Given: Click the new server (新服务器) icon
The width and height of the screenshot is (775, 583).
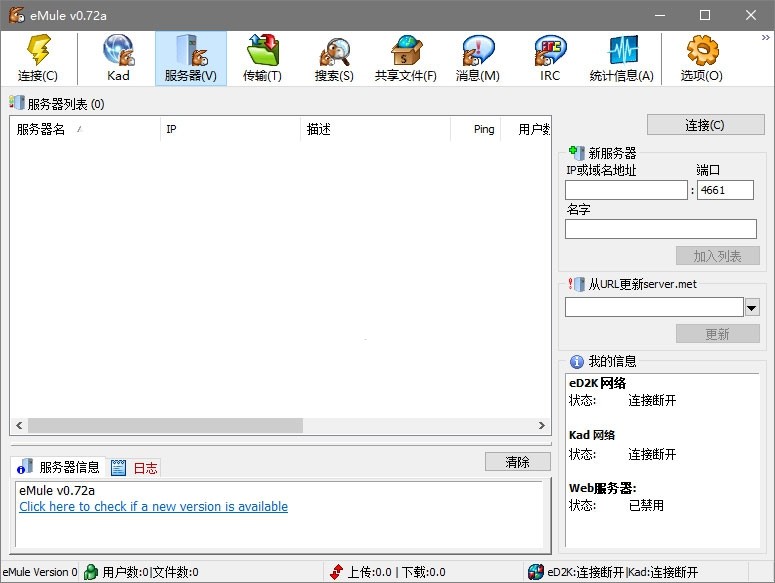Looking at the screenshot, I should [576, 152].
